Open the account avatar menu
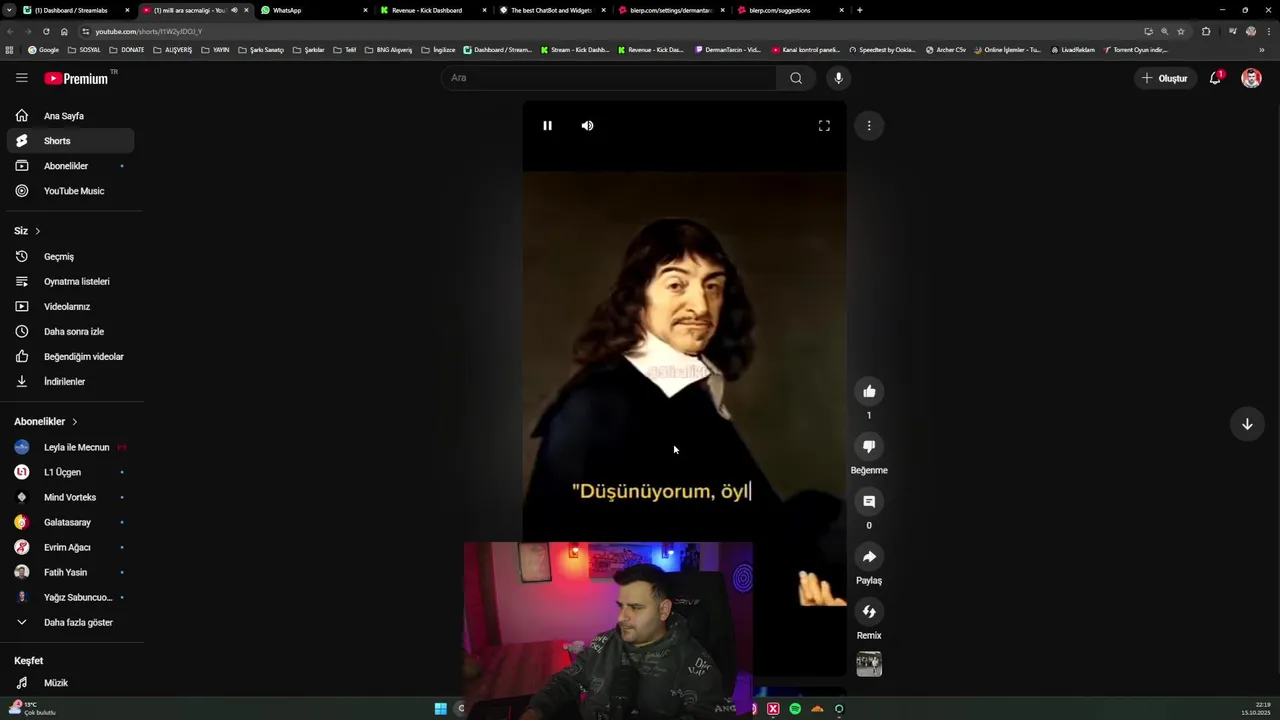This screenshot has height=720, width=1280. tap(1251, 78)
